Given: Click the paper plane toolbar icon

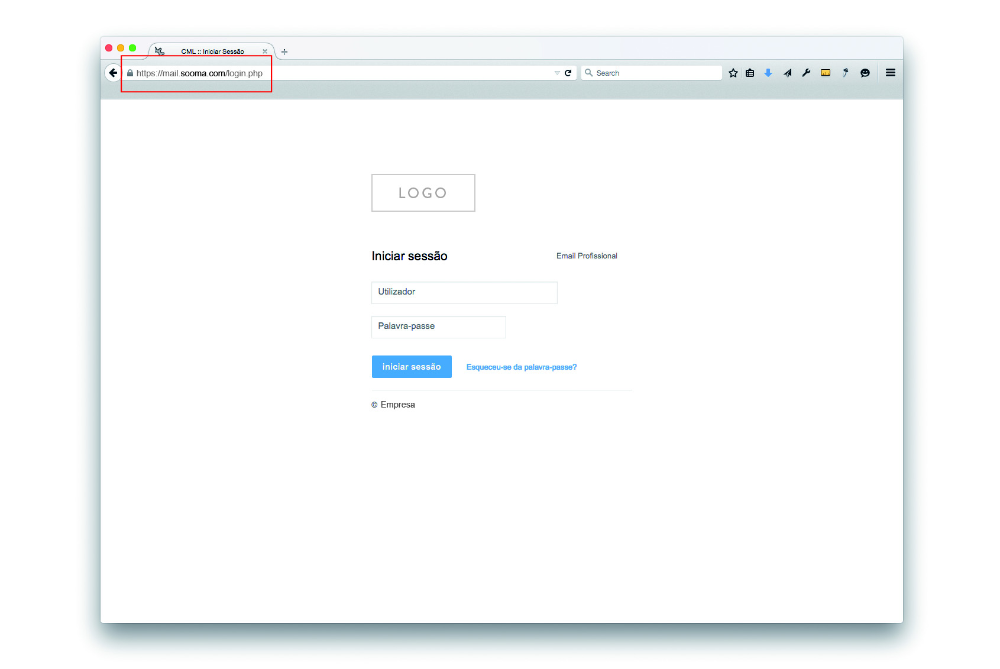Looking at the screenshot, I should pos(788,73).
